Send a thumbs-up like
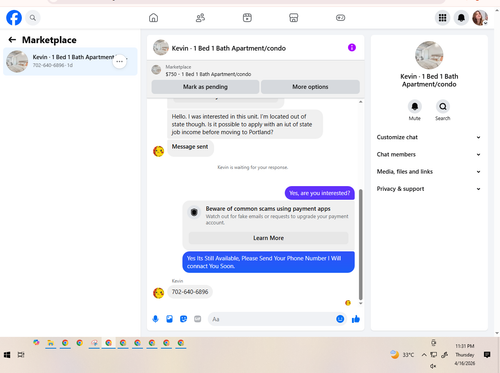This screenshot has width=500, height=373. 356,319
